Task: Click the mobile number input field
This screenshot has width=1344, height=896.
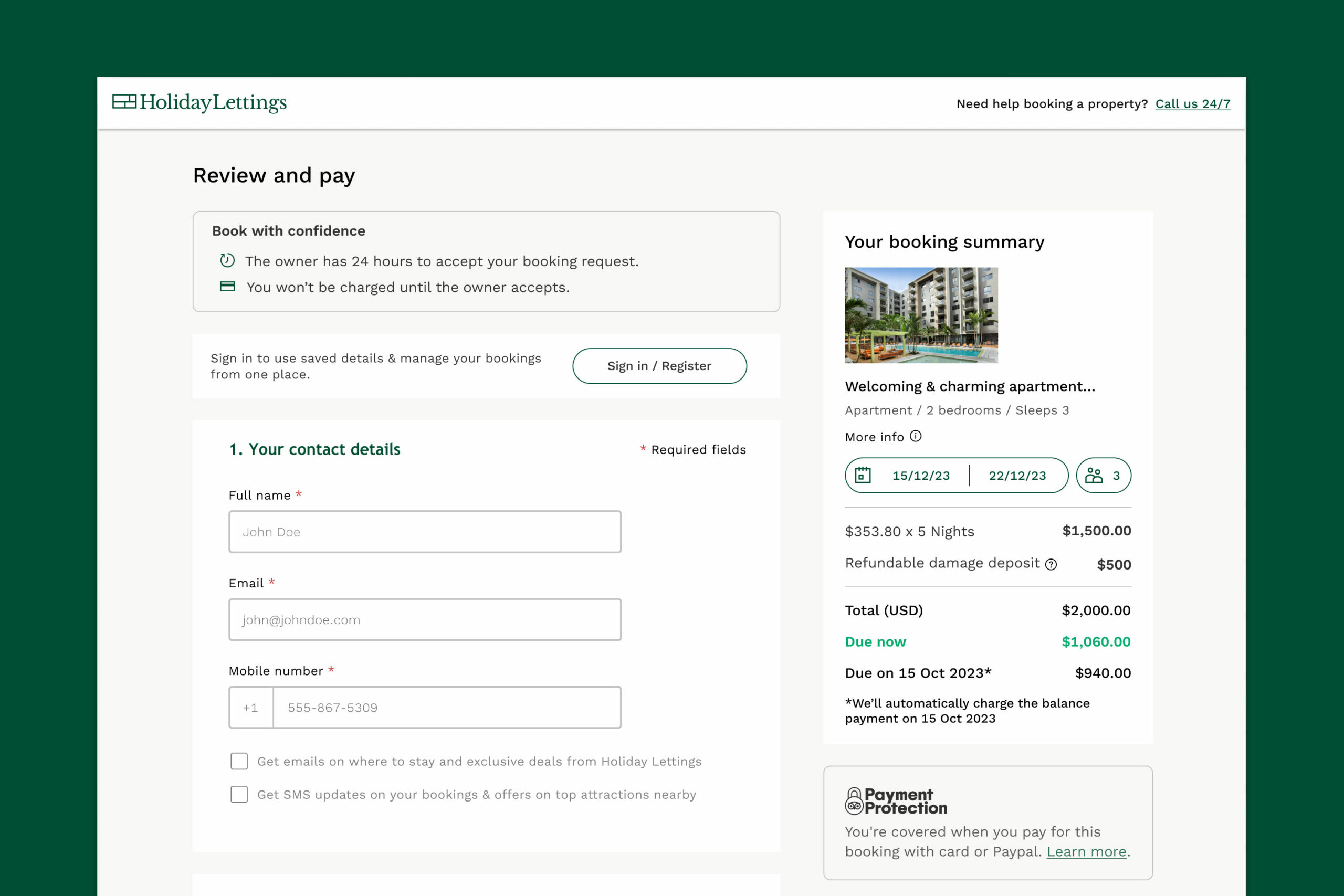Action: [446, 708]
